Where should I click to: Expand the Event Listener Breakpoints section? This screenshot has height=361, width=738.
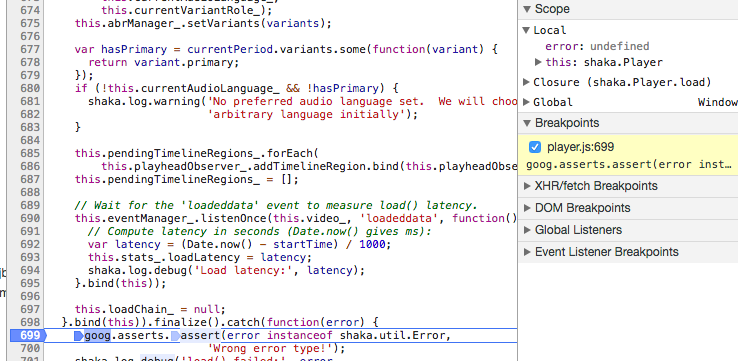pyautogui.click(x=527, y=252)
